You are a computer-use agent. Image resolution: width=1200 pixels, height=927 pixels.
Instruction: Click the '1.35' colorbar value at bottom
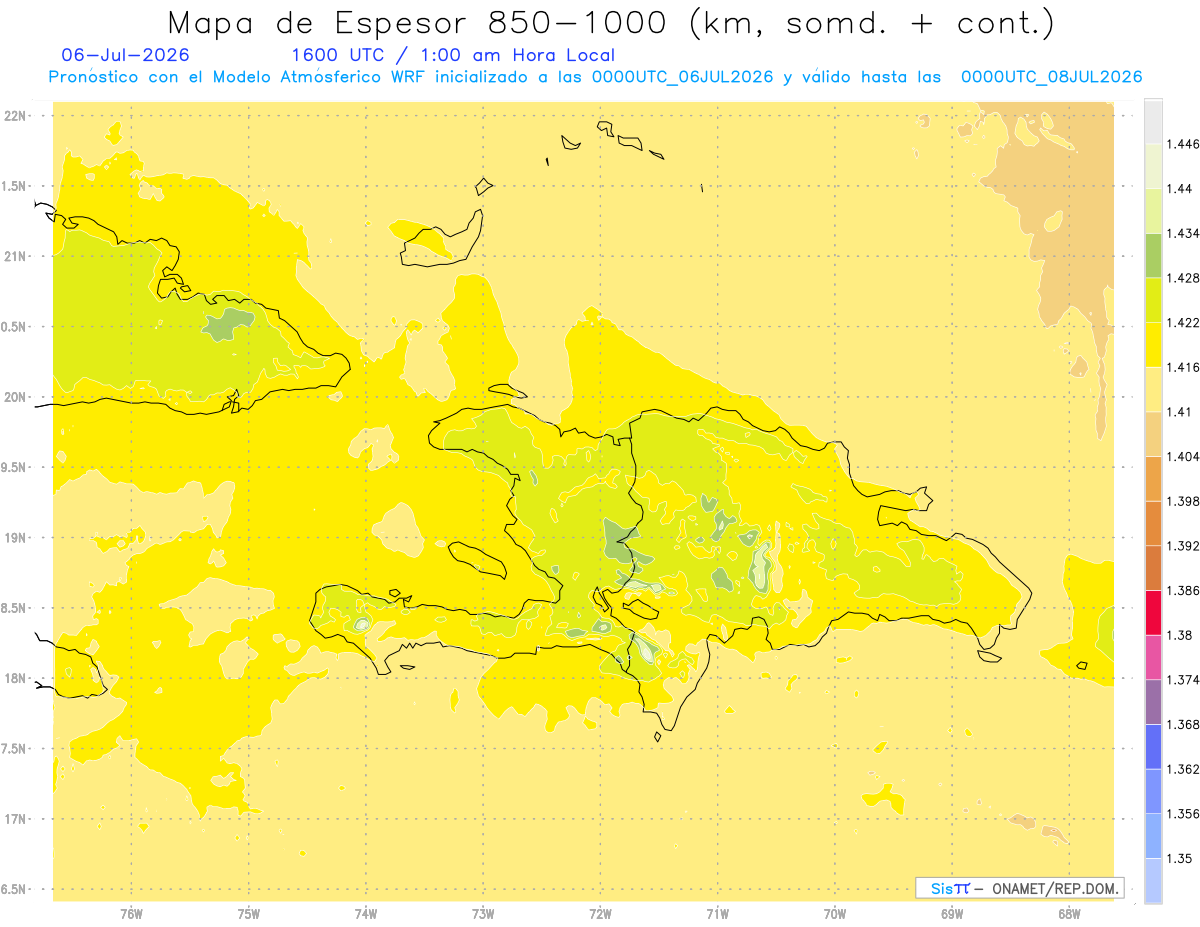[1181, 858]
